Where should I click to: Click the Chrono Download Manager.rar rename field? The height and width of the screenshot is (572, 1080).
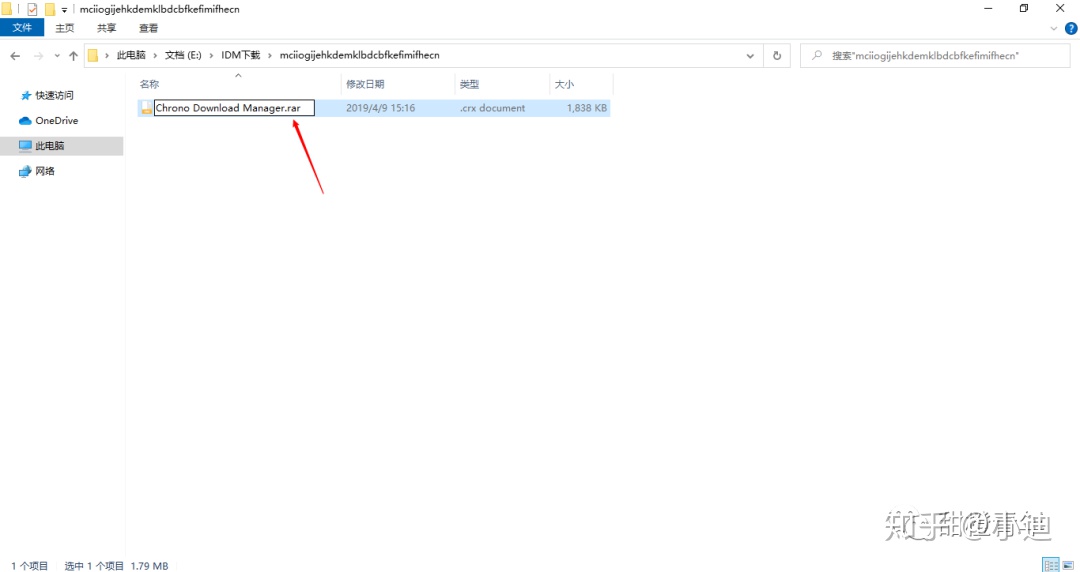point(233,108)
